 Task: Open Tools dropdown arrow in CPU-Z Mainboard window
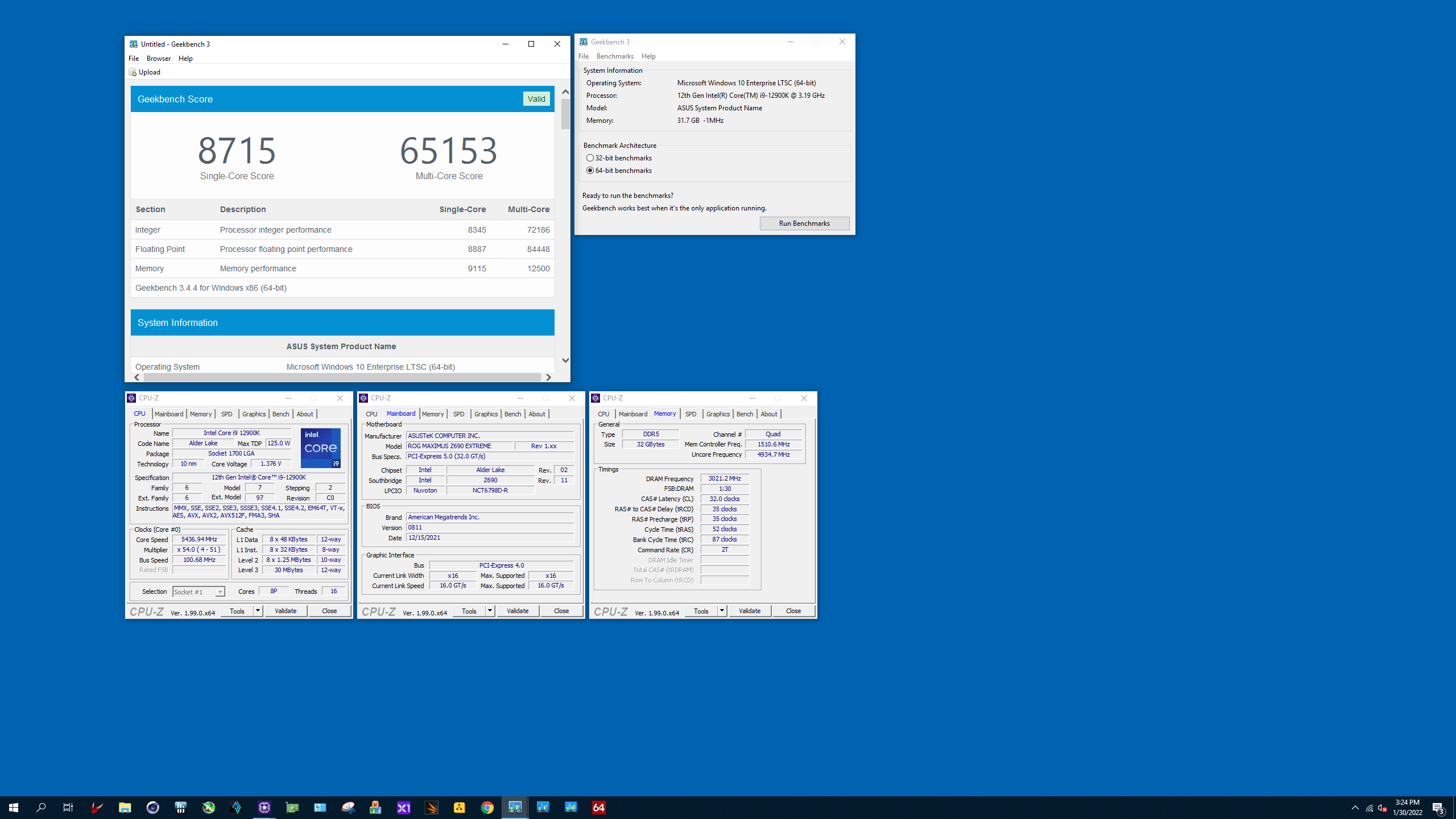pyautogui.click(x=490, y=611)
